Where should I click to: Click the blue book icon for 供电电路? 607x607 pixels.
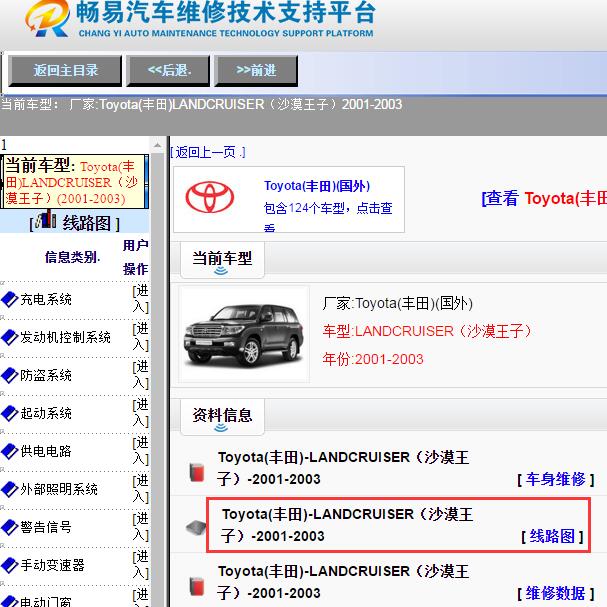(10, 451)
